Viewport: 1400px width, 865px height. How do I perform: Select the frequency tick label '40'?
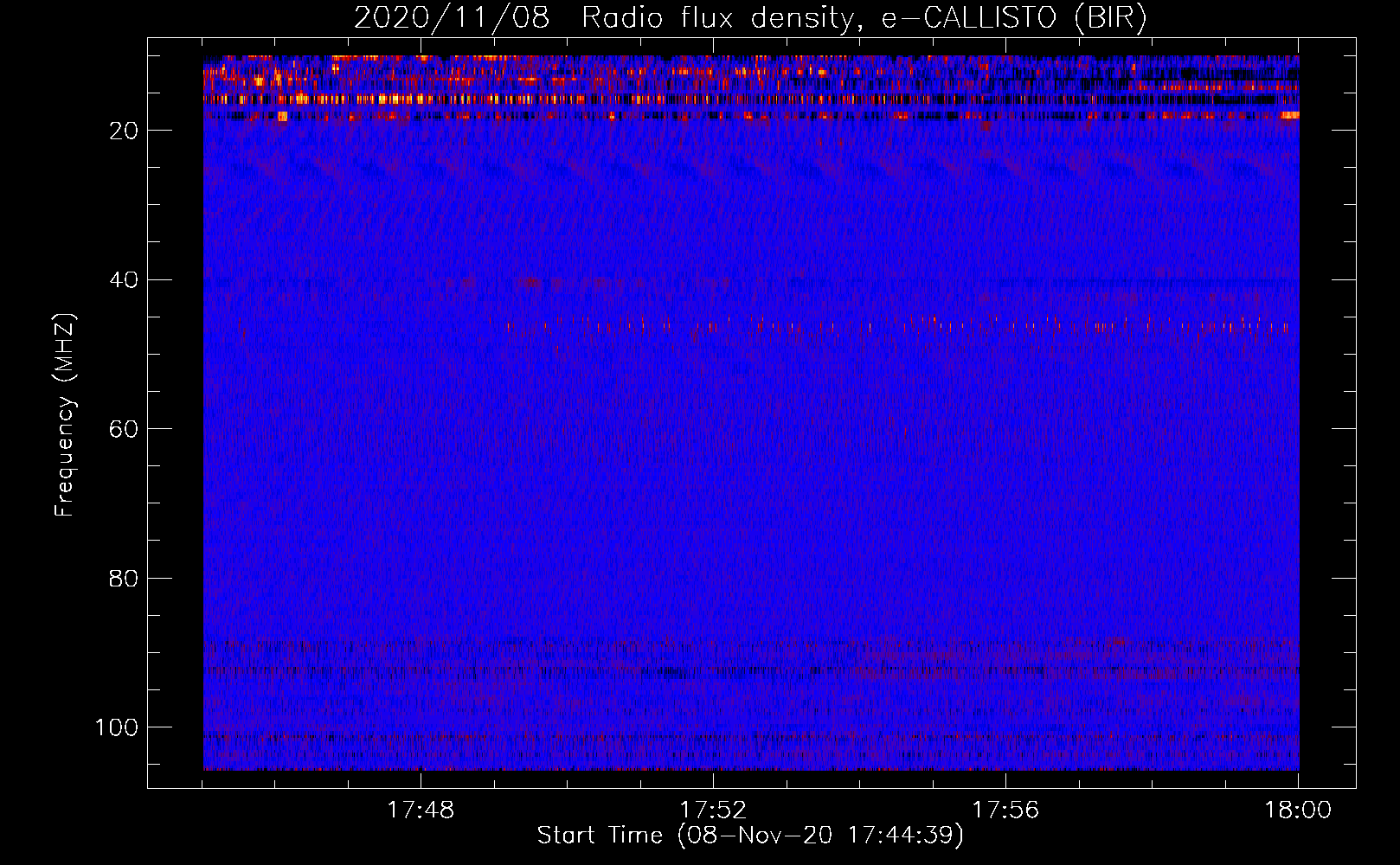click(x=124, y=280)
